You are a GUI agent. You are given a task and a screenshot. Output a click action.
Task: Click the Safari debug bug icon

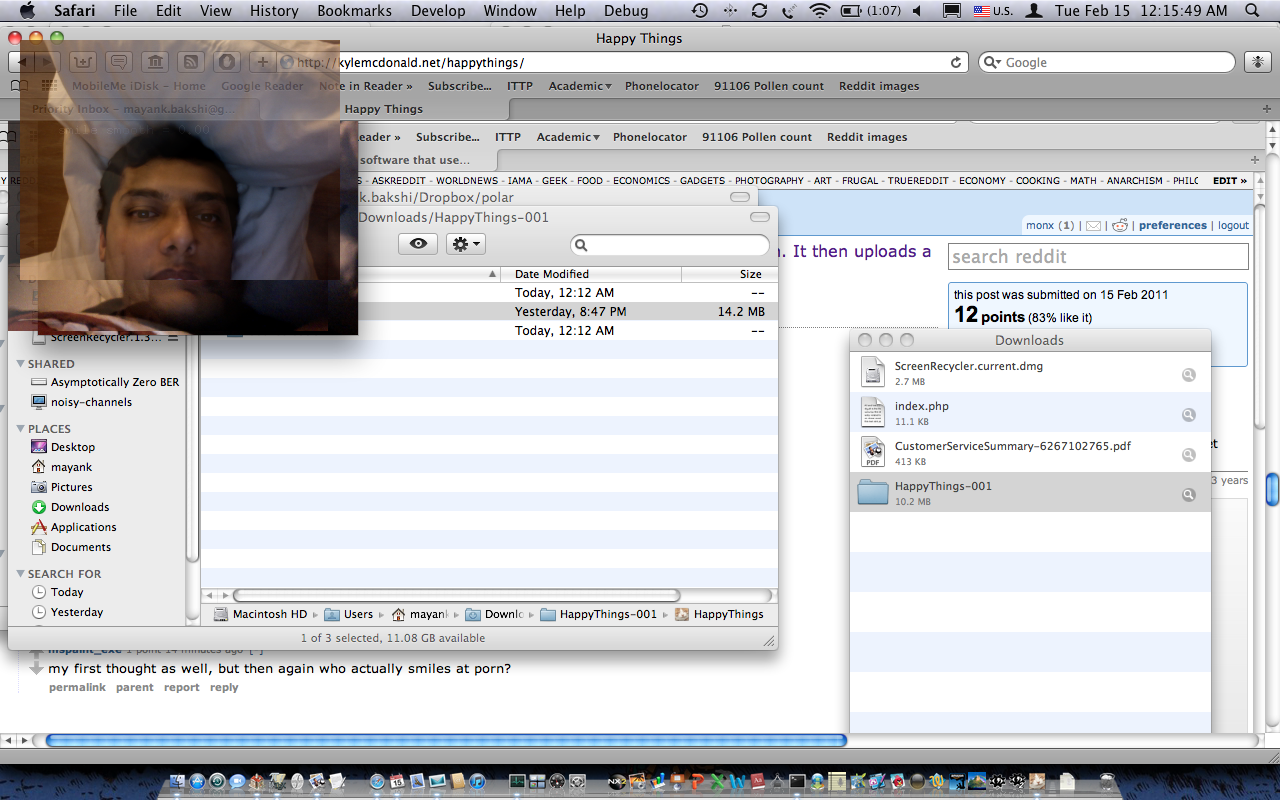click(1257, 62)
